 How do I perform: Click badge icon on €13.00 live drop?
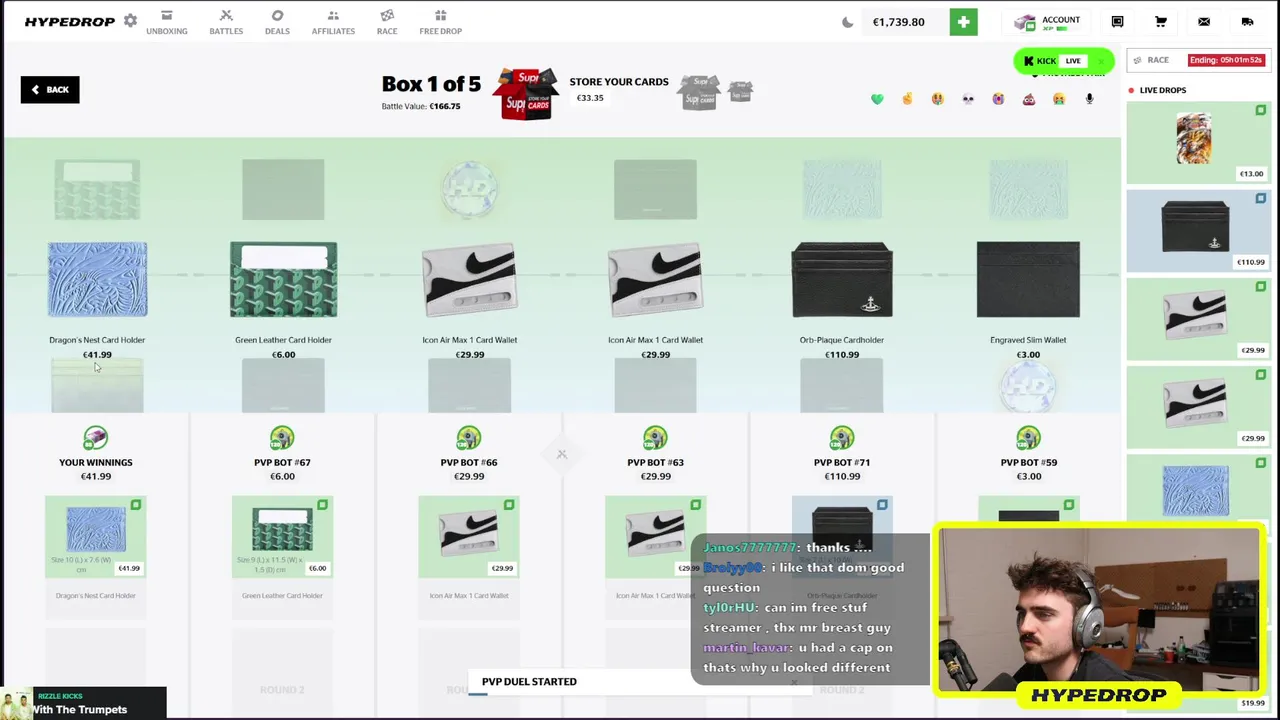[1261, 110]
